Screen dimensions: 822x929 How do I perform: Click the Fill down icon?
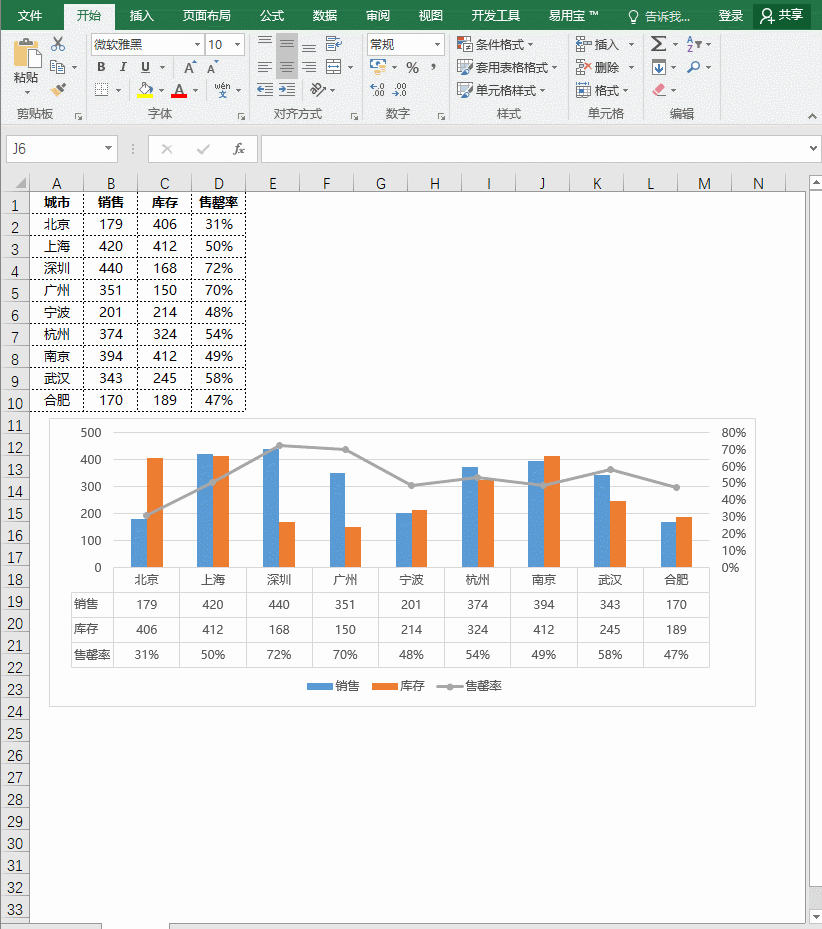pyautogui.click(x=658, y=67)
